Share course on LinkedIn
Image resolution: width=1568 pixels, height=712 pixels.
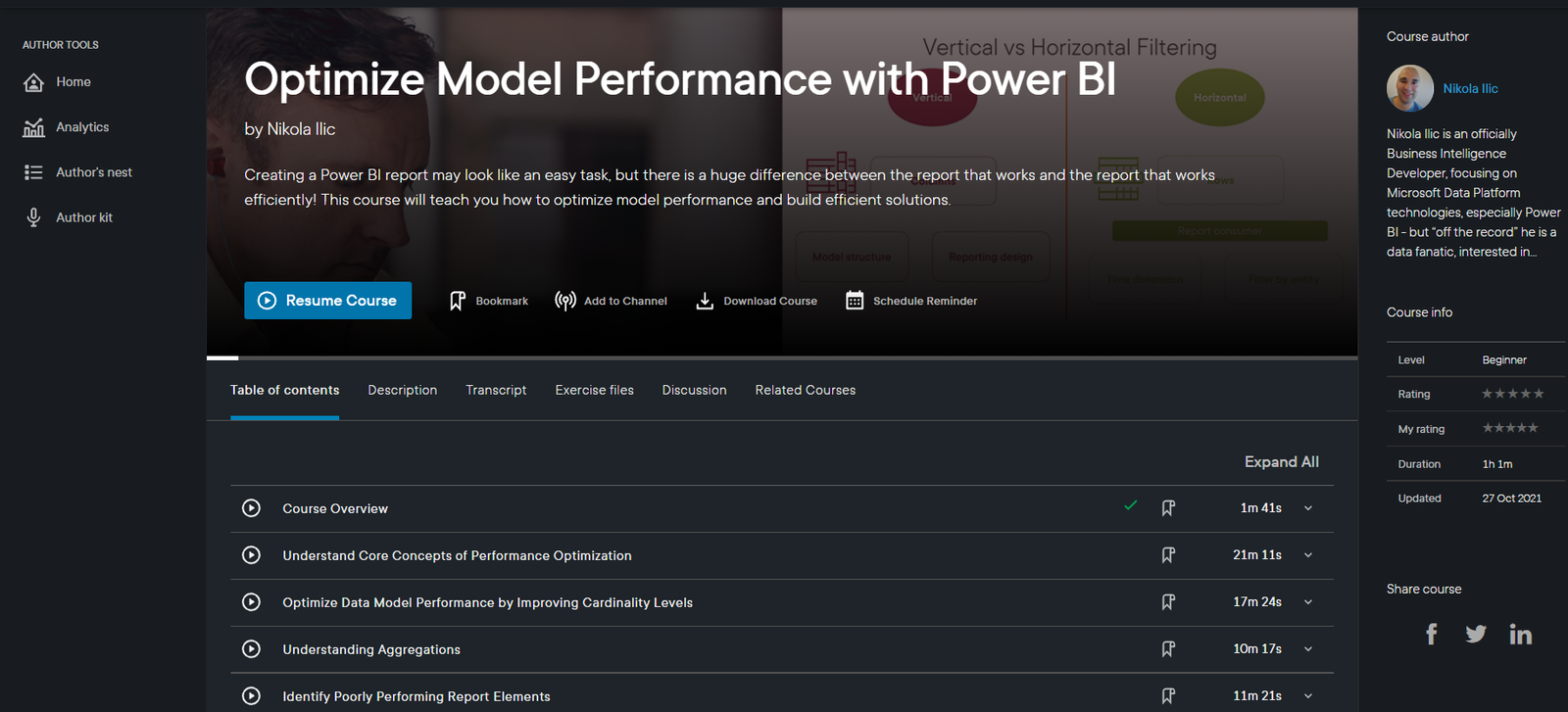click(x=1520, y=635)
